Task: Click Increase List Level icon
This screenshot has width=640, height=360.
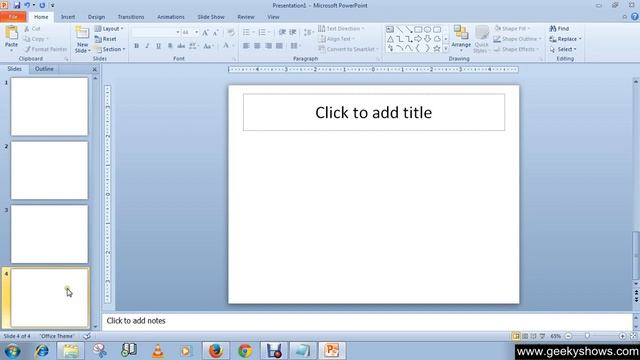Action: [x=293, y=32]
